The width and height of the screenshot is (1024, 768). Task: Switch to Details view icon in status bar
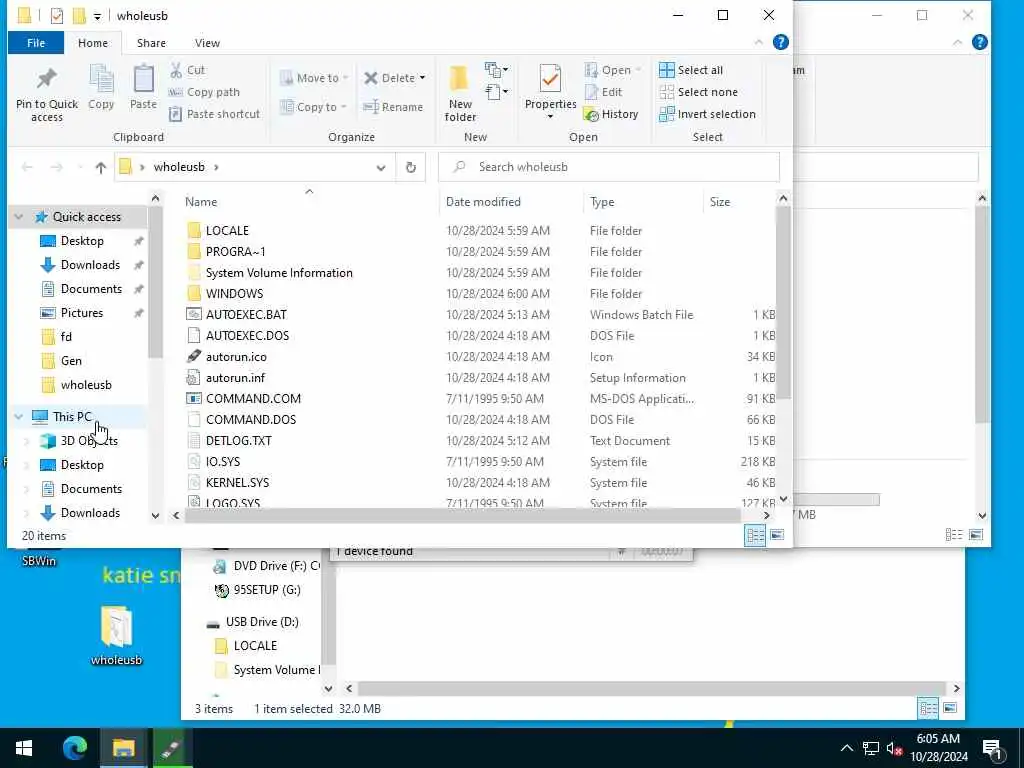click(x=755, y=536)
